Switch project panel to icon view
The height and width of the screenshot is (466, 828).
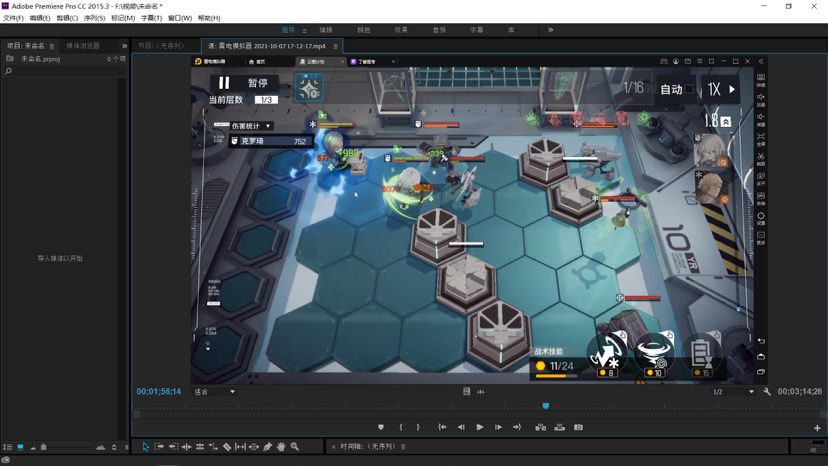click(x=20, y=447)
